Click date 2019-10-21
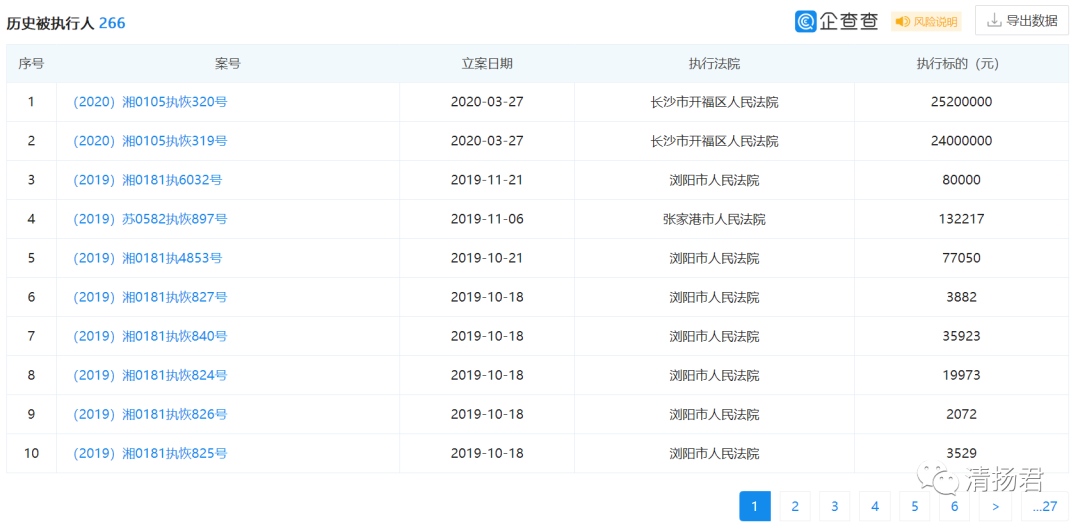The height and width of the screenshot is (527, 1080). [487, 258]
